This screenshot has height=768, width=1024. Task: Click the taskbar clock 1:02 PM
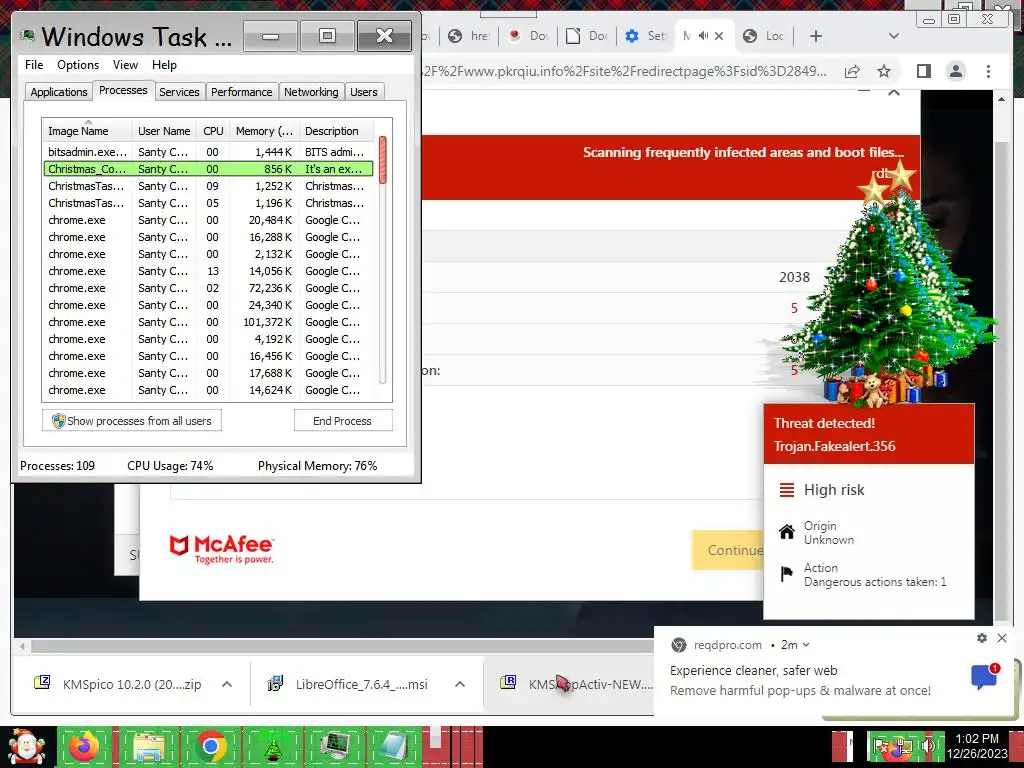click(977, 746)
